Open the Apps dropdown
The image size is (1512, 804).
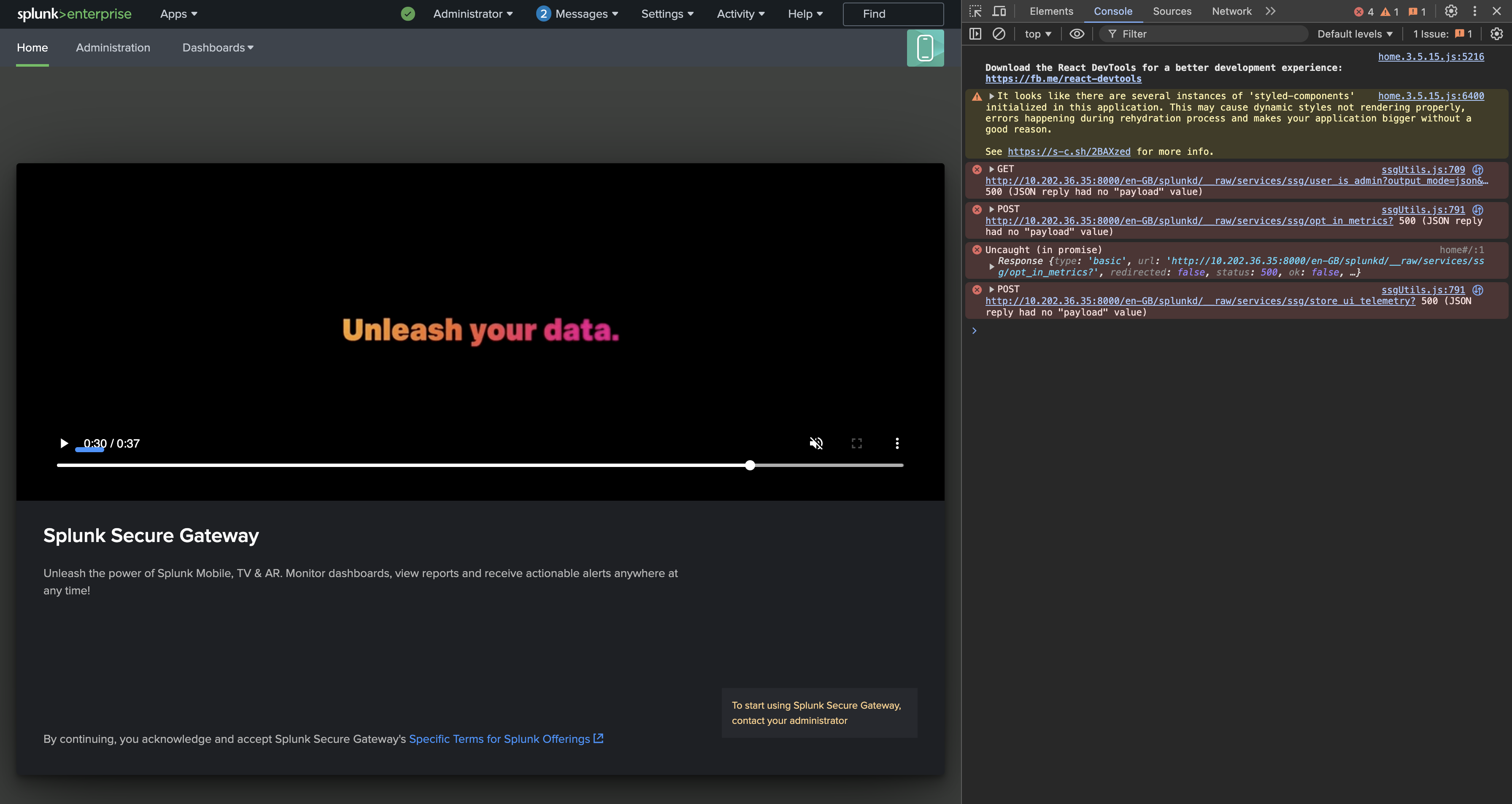click(178, 13)
